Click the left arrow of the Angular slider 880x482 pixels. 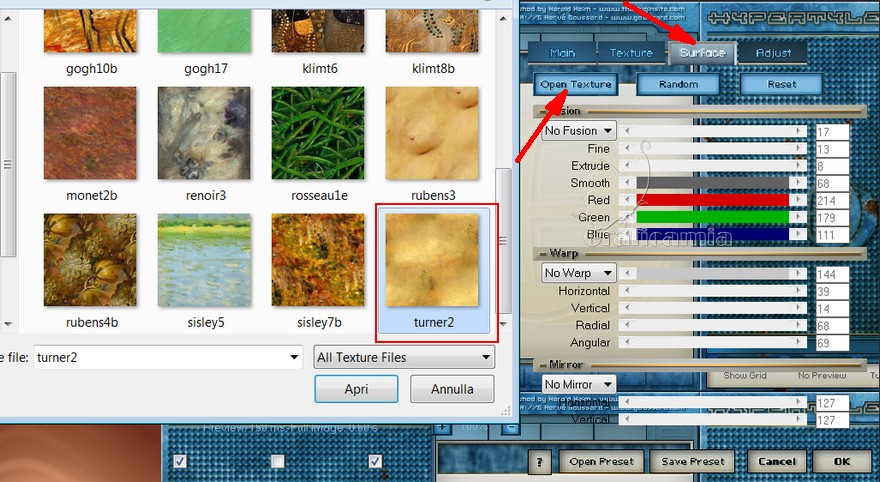point(627,342)
